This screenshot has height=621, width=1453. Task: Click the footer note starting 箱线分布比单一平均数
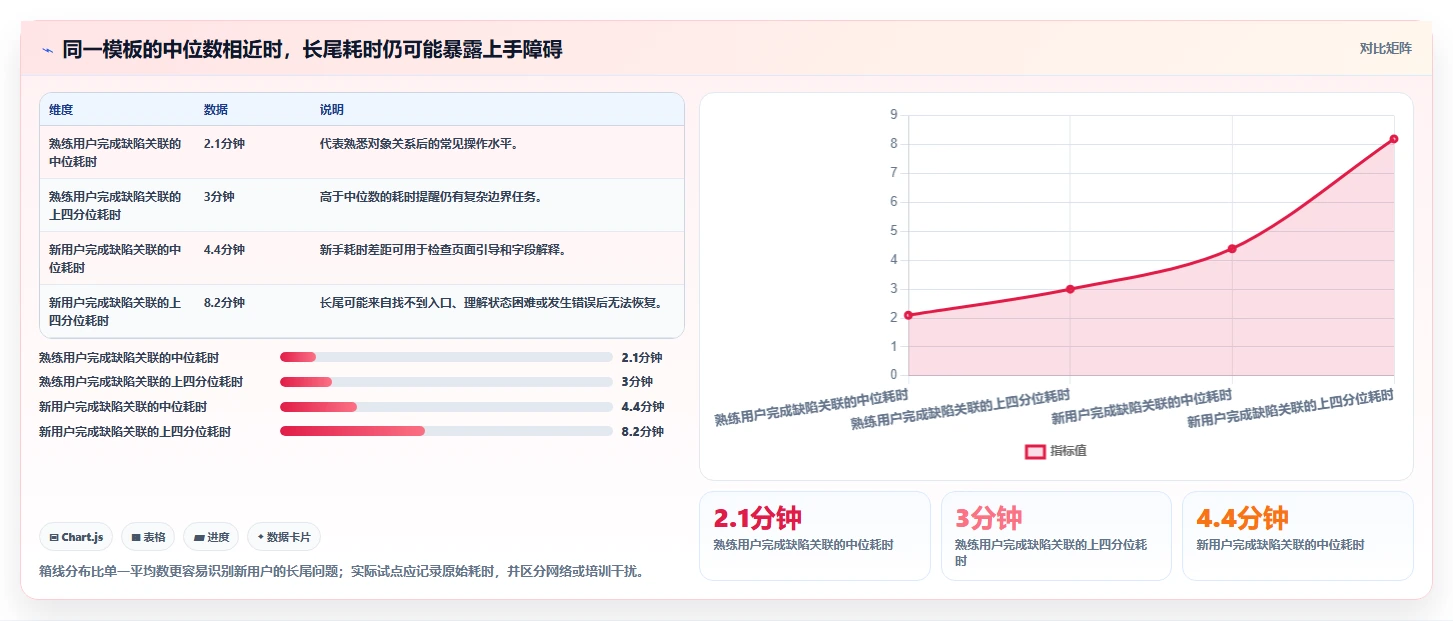point(342,572)
